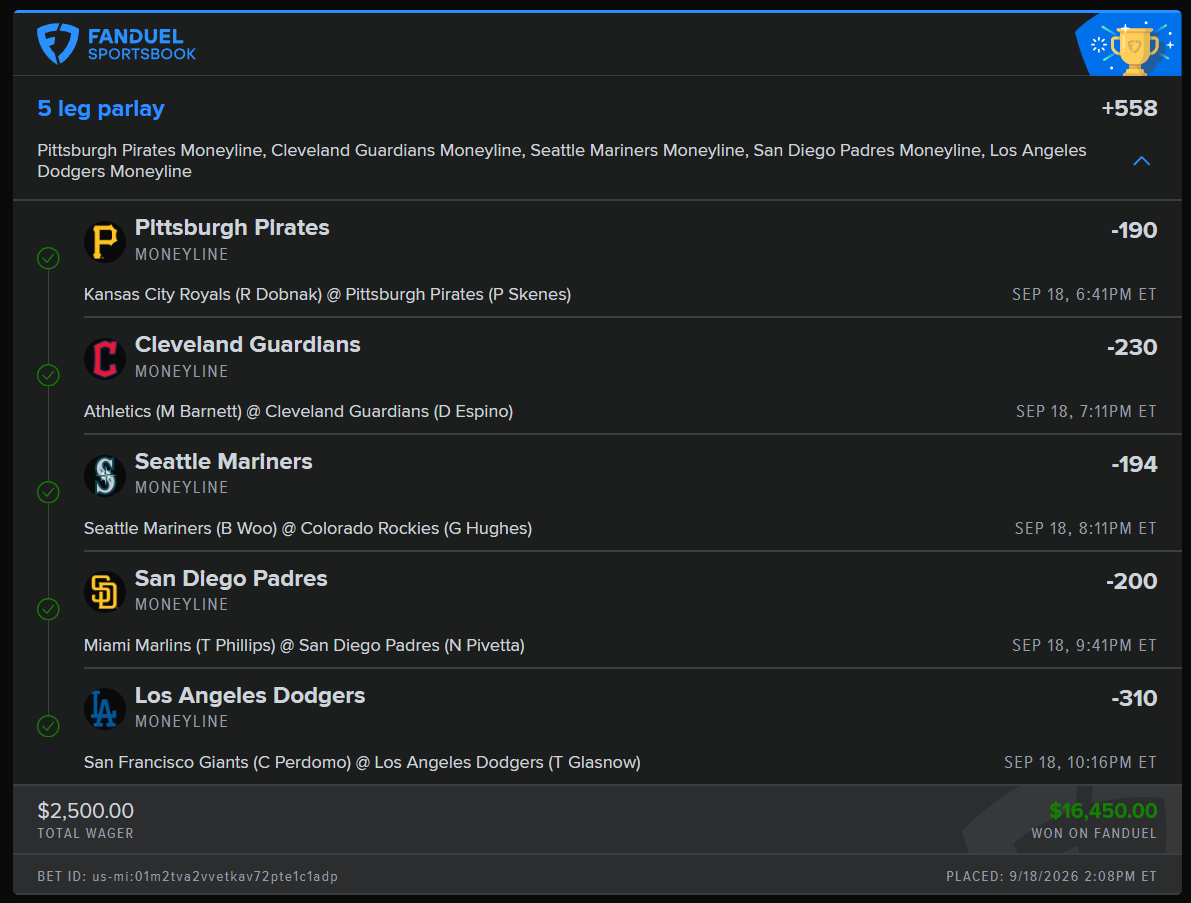Click the 'SEP 18, 10:16PM ET' game time

[x=1080, y=762]
